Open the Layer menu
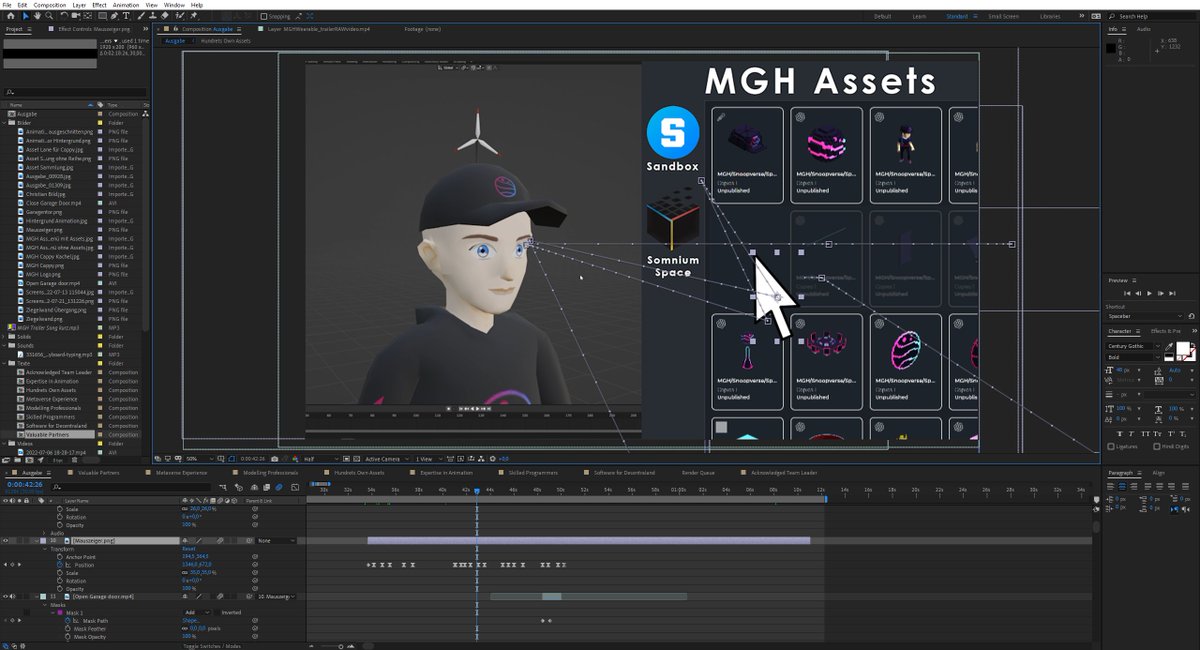This screenshot has width=1200, height=650. tap(78, 5)
